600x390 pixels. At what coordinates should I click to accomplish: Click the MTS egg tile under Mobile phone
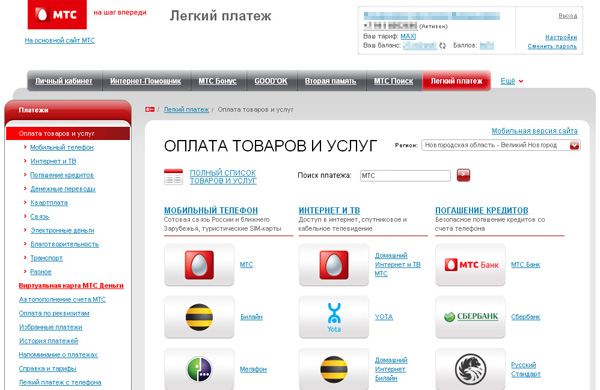pyautogui.click(x=199, y=265)
